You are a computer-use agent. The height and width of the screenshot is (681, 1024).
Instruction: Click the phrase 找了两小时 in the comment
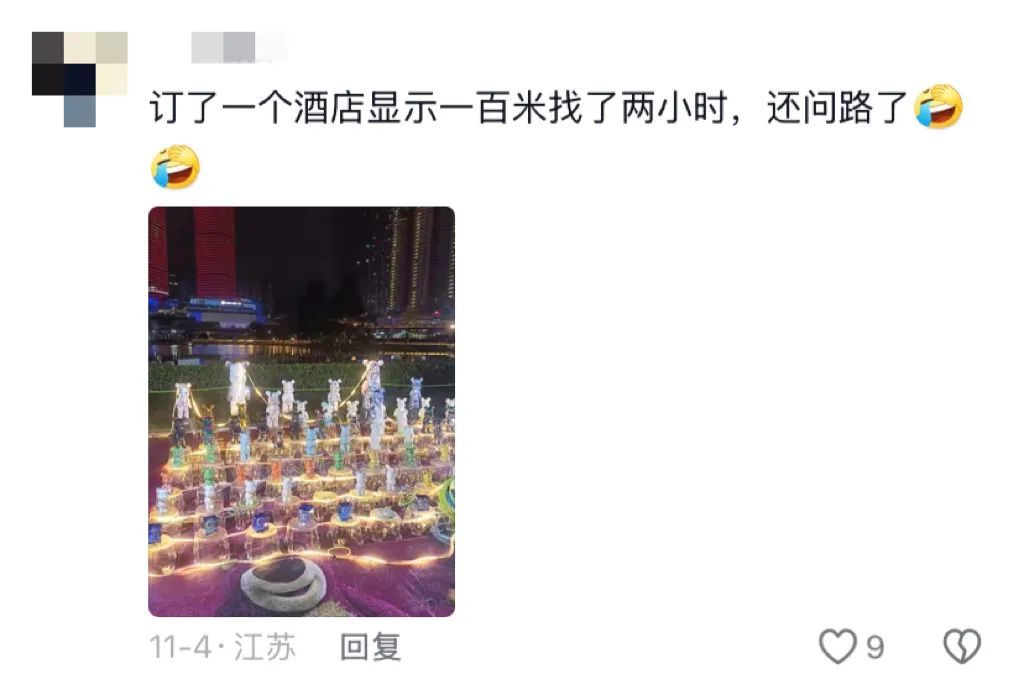pyautogui.click(x=637, y=107)
